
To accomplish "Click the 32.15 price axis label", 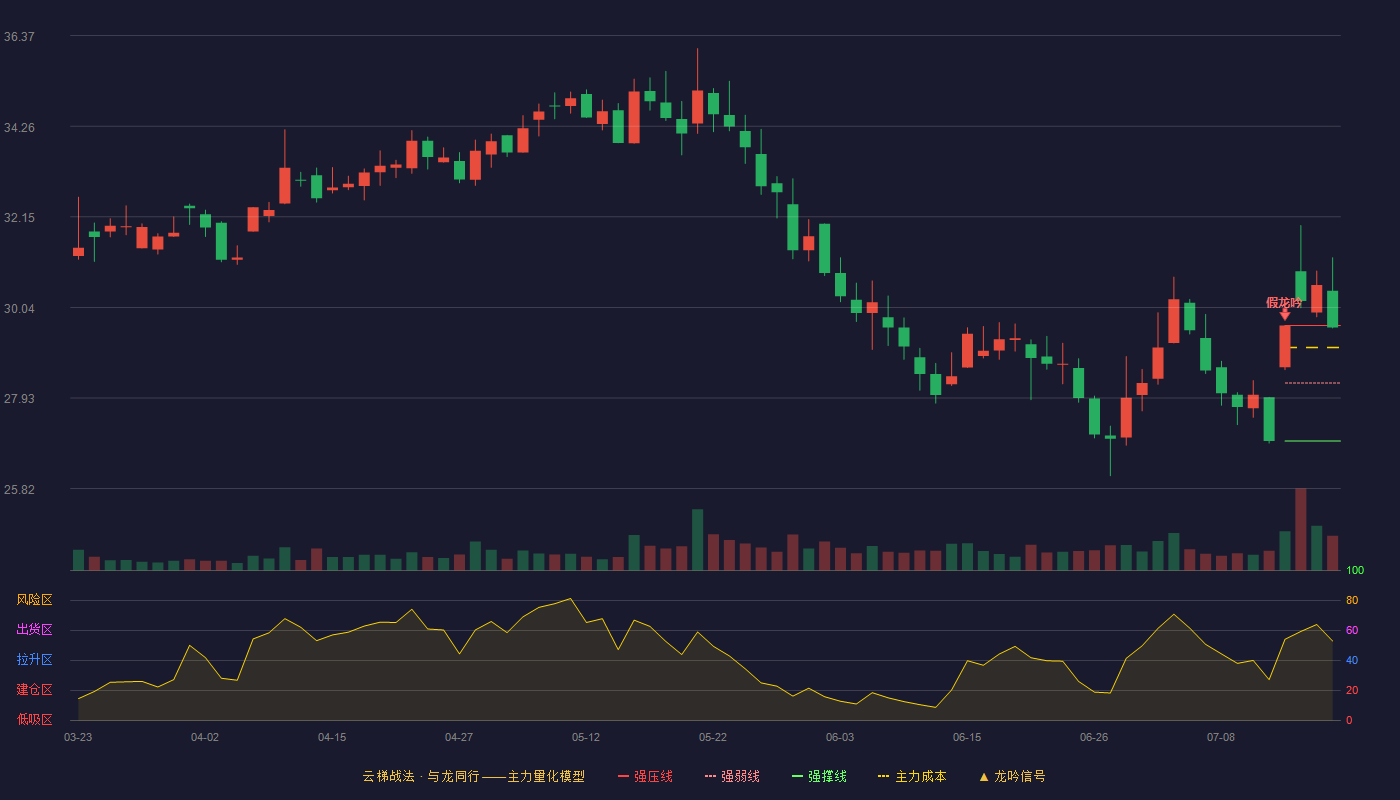I will click(x=19, y=218).
